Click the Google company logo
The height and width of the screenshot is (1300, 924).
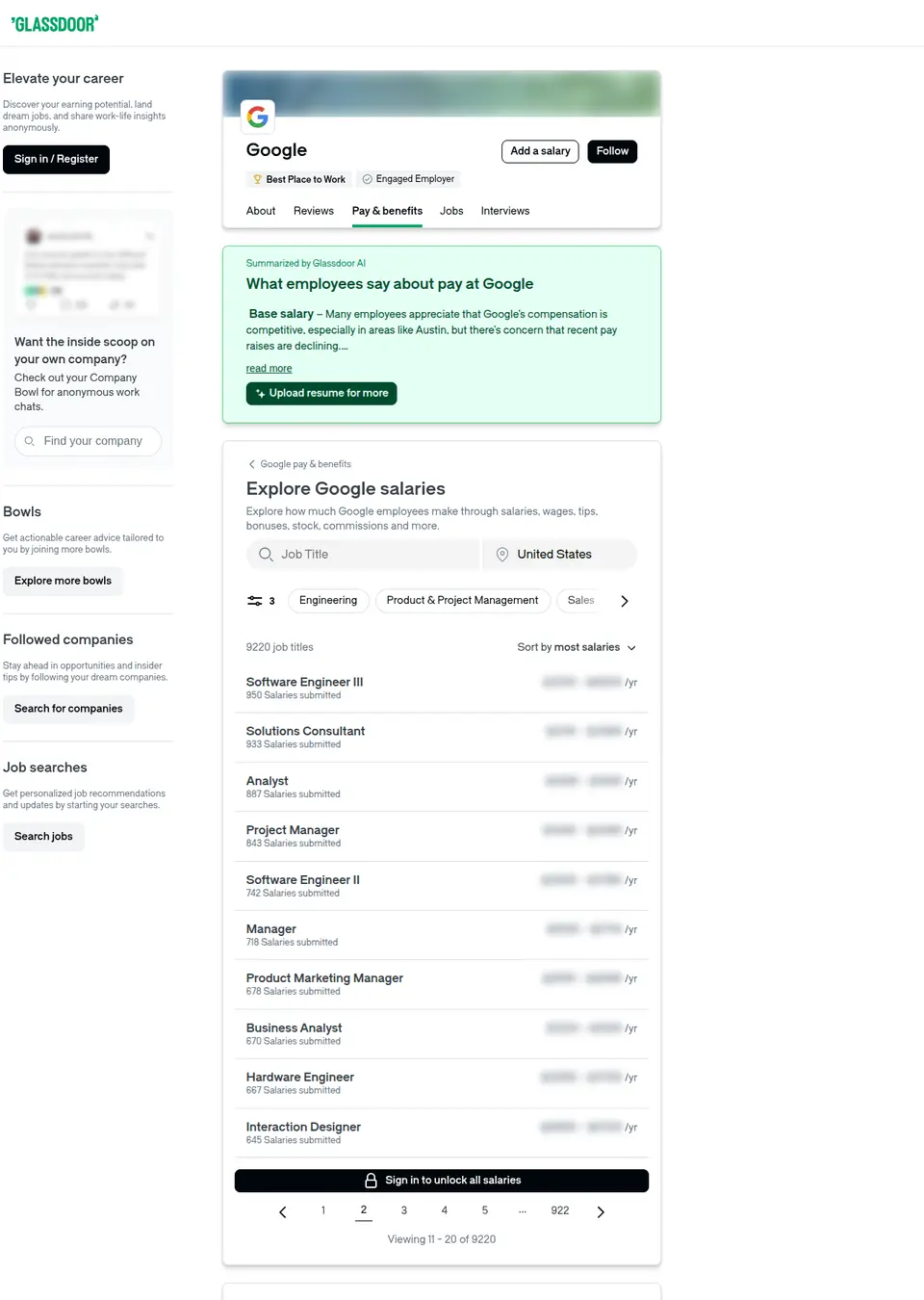point(258,117)
